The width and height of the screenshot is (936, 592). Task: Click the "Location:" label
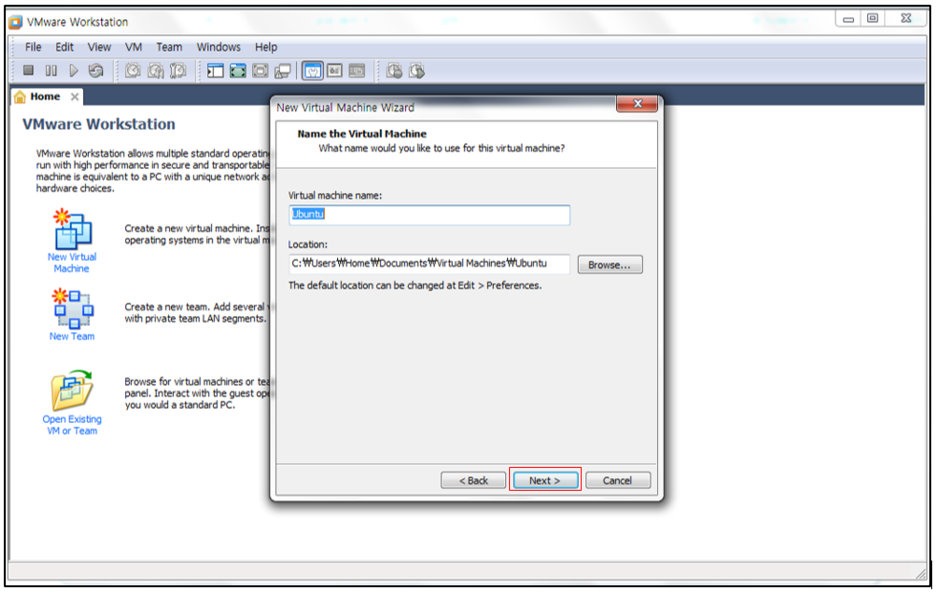point(308,245)
